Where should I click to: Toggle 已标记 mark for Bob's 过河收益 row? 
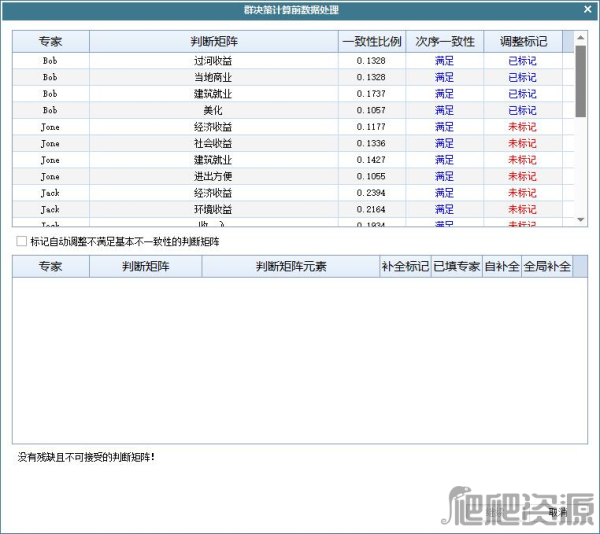tap(522, 61)
